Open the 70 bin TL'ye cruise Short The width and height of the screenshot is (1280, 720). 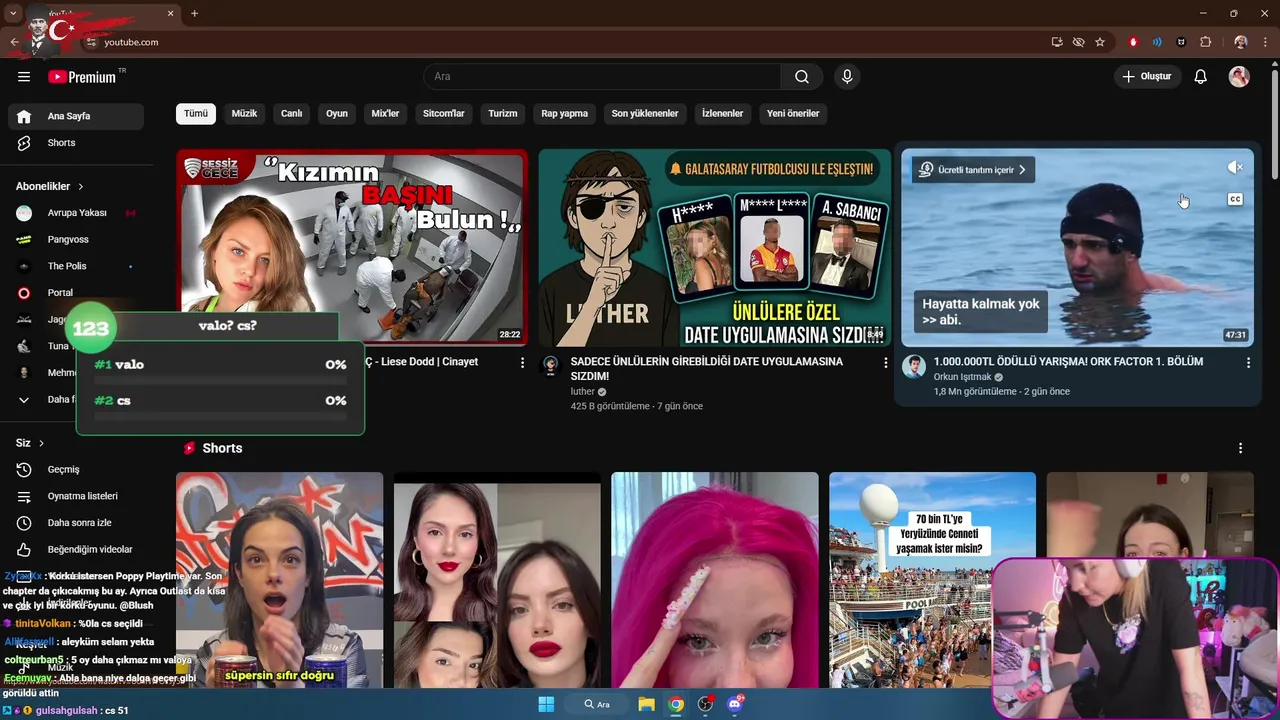(x=932, y=580)
